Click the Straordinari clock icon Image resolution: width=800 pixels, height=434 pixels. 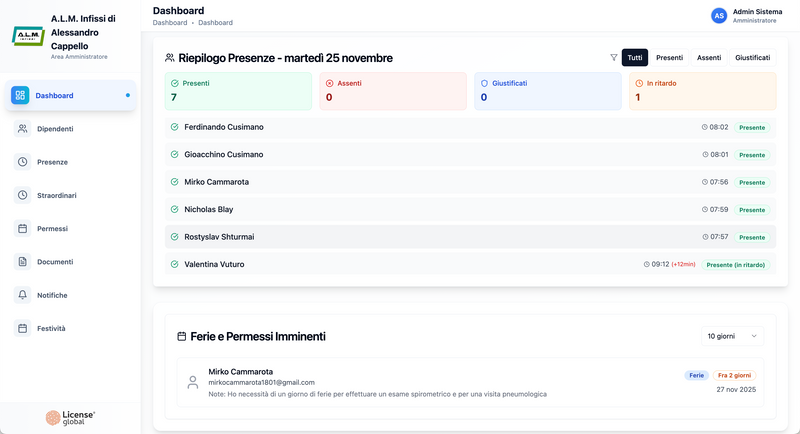coord(22,195)
